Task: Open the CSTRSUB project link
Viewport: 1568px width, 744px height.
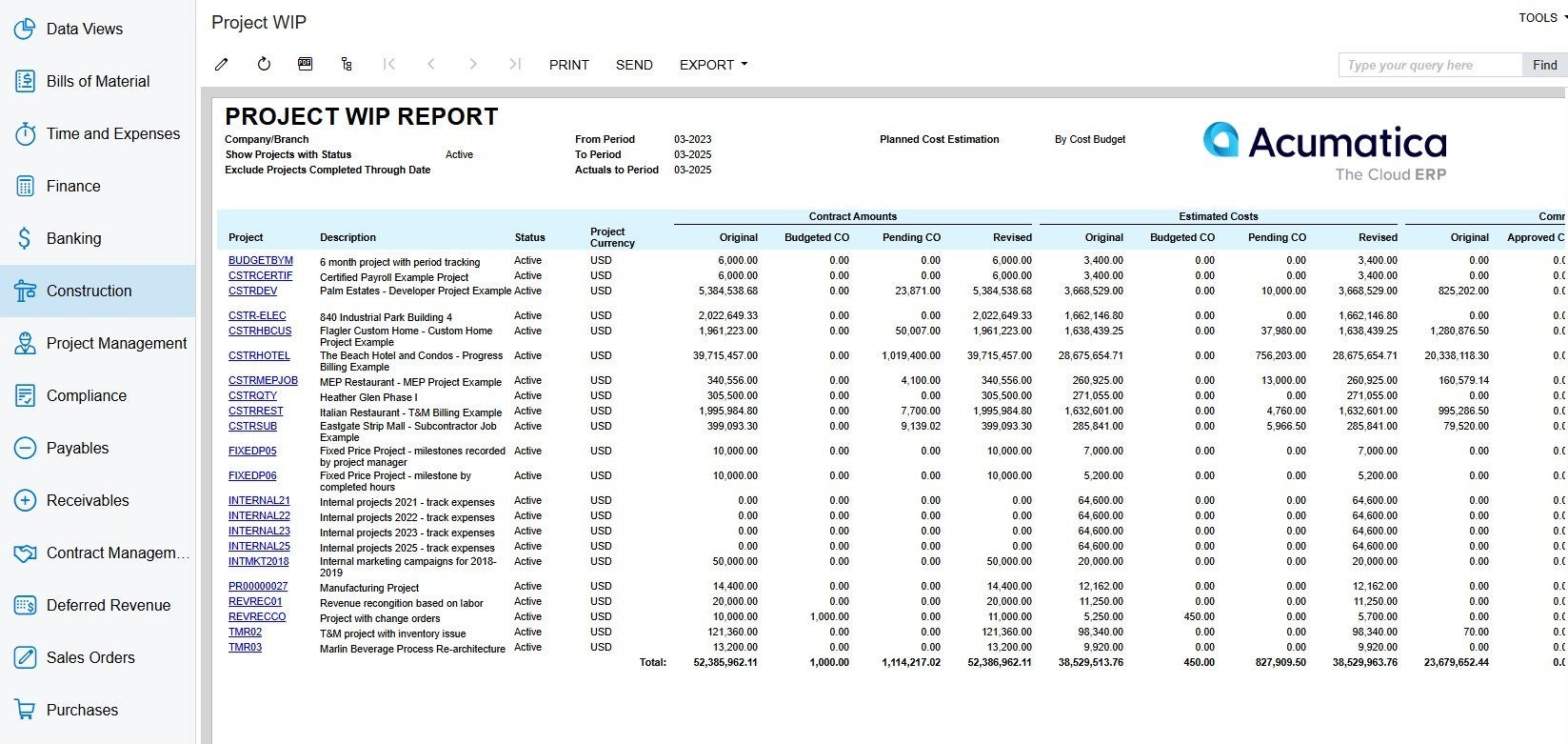Action: pyautogui.click(x=253, y=426)
